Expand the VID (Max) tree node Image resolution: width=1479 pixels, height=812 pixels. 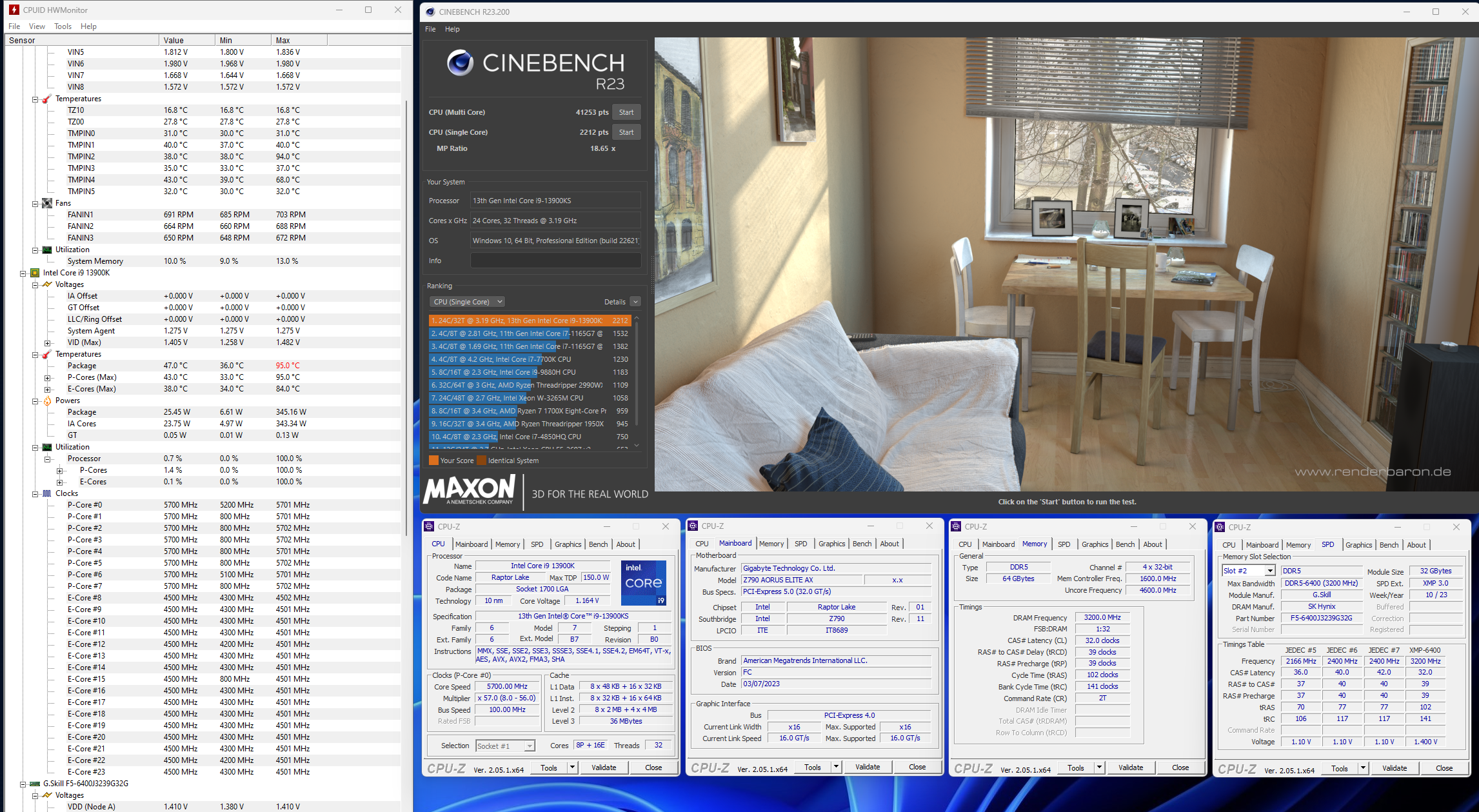tap(47, 343)
